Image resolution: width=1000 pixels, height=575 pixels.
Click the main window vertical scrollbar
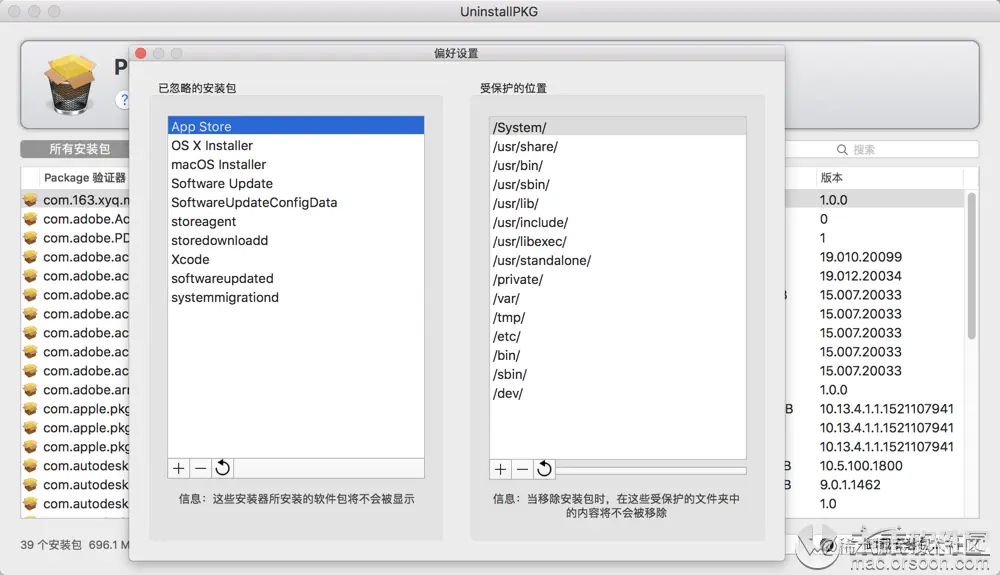coord(971,266)
